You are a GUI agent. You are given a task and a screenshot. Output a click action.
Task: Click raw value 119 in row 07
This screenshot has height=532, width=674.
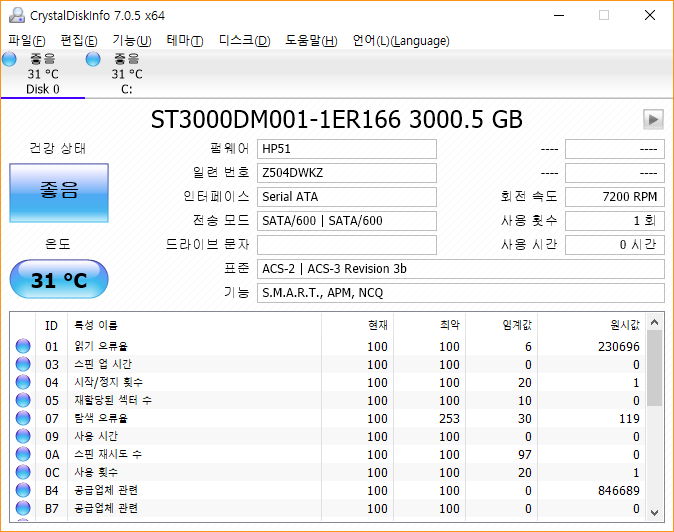[629, 419]
